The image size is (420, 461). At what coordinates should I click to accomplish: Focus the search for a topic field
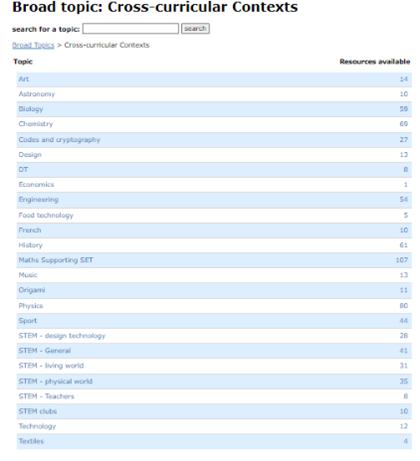(x=131, y=29)
